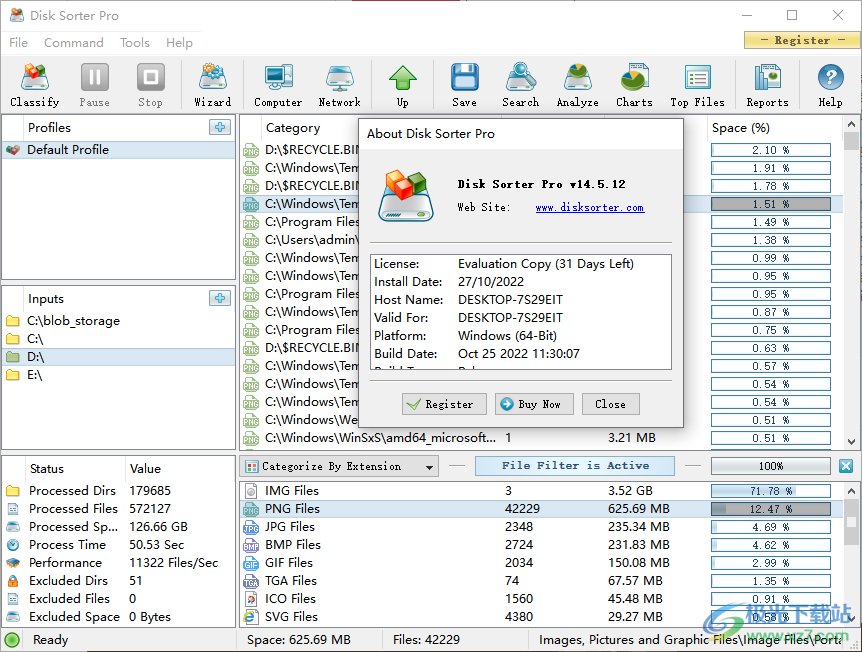The height and width of the screenshot is (652, 862).
Task: Open the Network toolbar icon
Action: click(339, 85)
